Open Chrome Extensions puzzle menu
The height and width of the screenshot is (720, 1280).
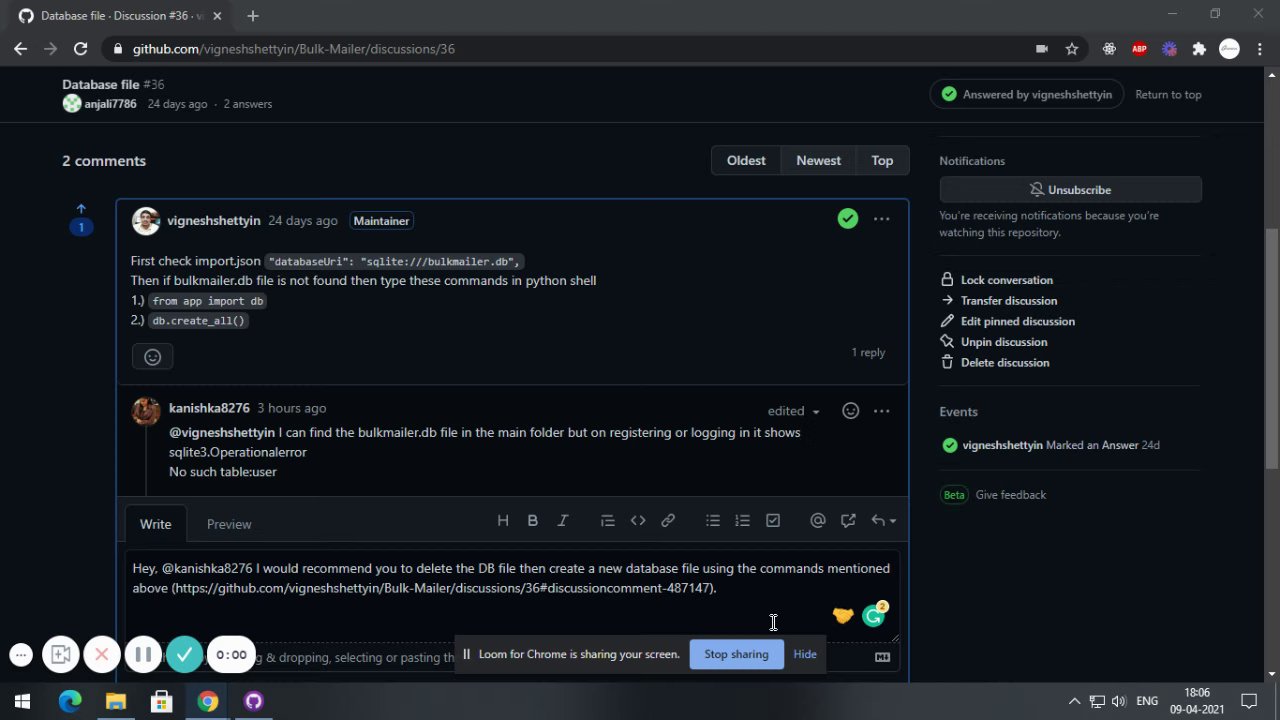[1199, 49]
